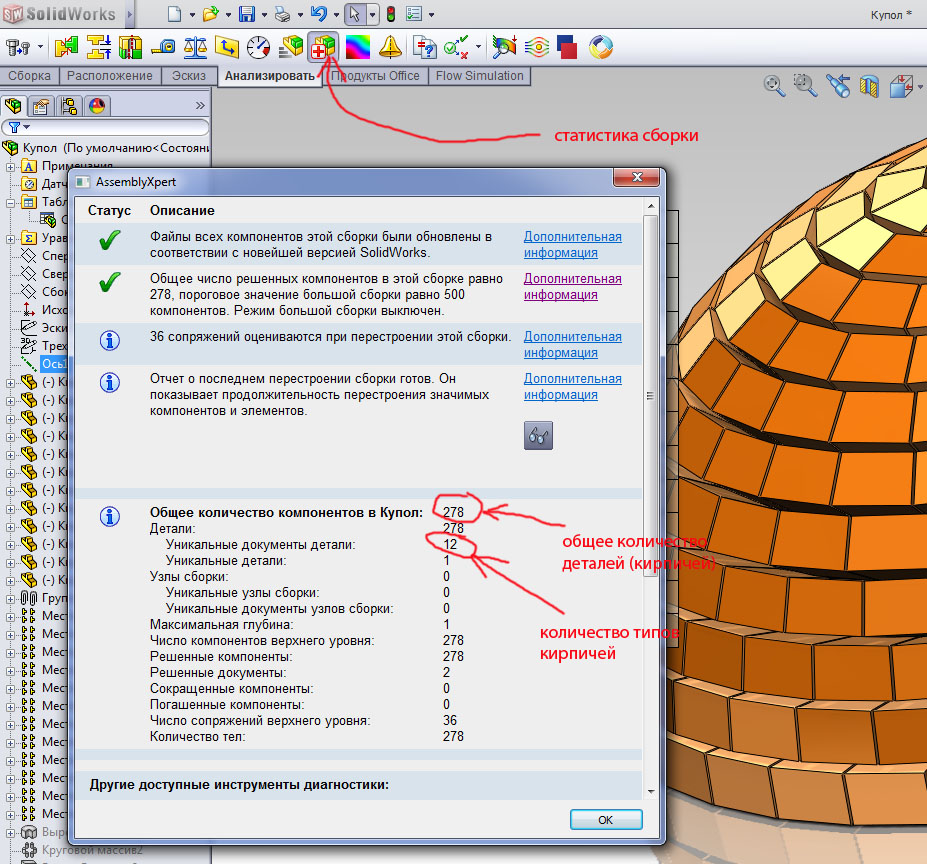
Task: Expand the Примечания tree node
Action: coord(11,166)
